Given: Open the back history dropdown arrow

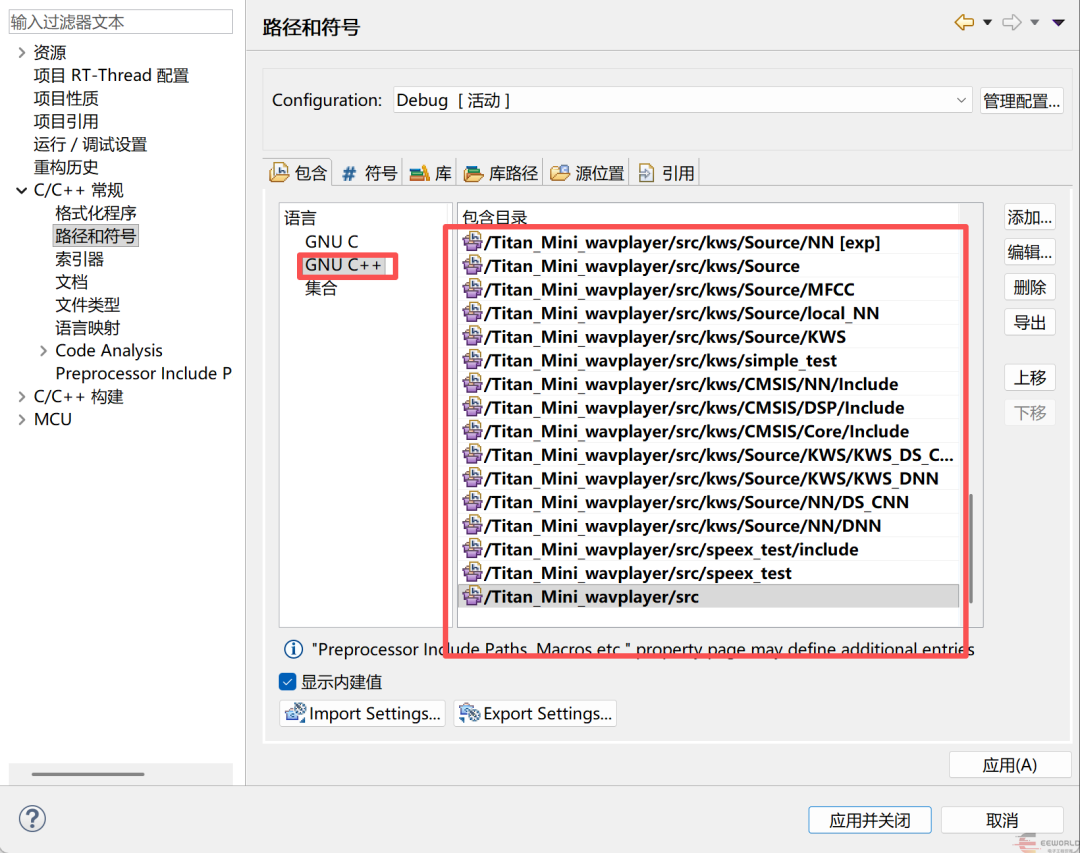Looking at the screenshot, I should 987,23.
